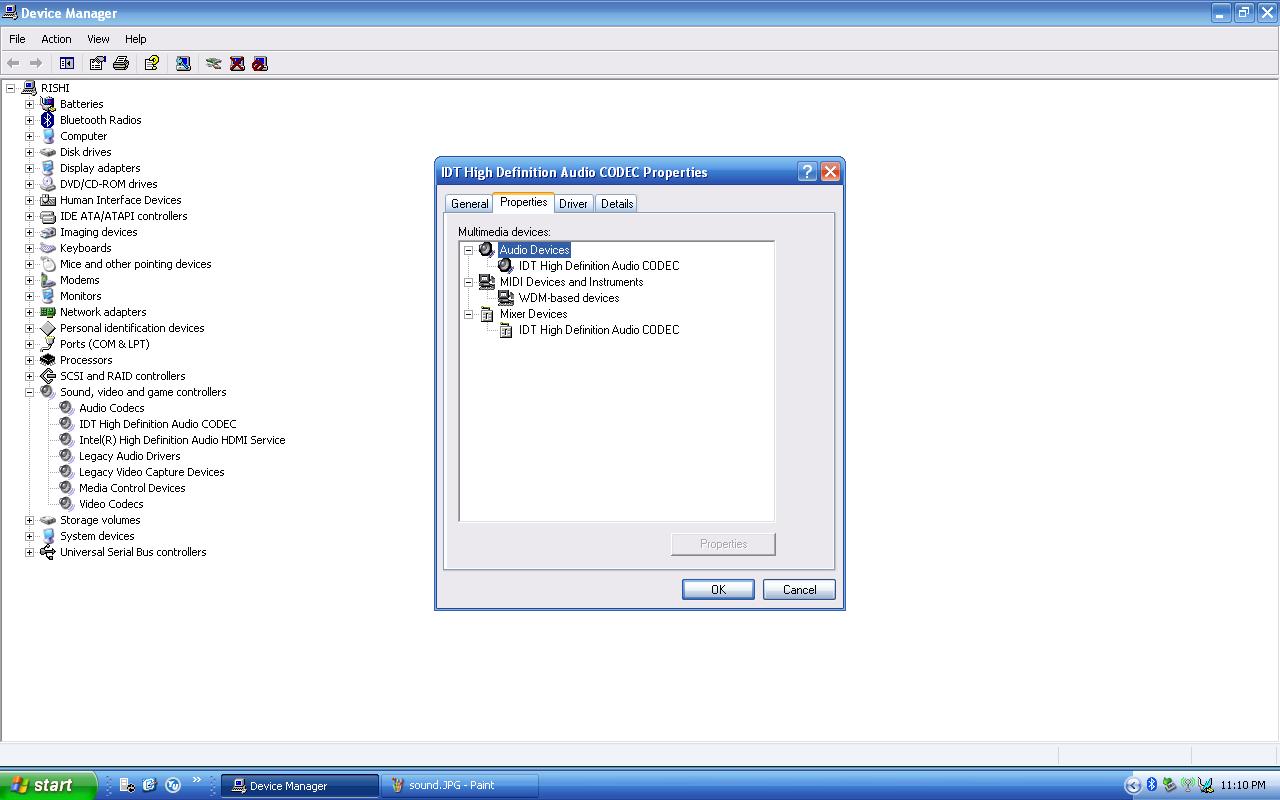This screenshot has height=800, width=1280.
Task: Select Audio Codecs entry
Action: [x=112, y=408]
